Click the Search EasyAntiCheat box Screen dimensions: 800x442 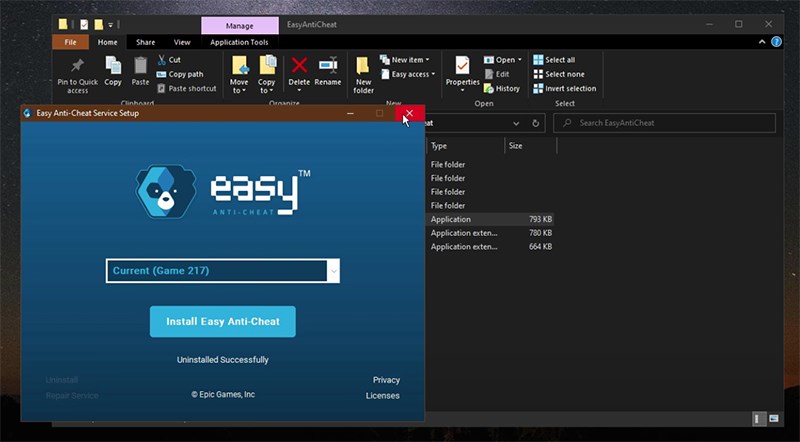[664, 123]
